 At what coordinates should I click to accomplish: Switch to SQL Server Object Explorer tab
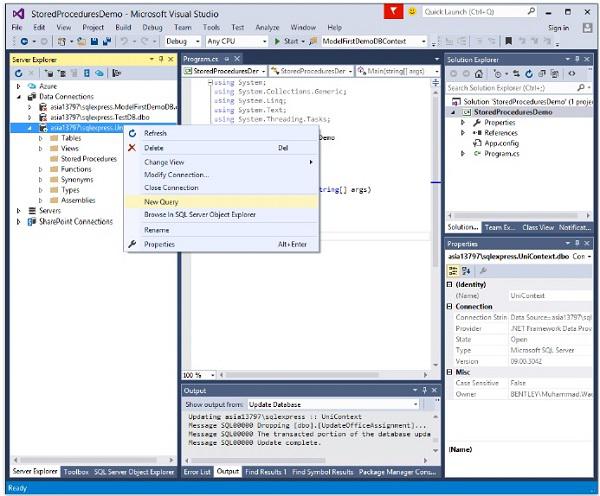pos(134,472)
